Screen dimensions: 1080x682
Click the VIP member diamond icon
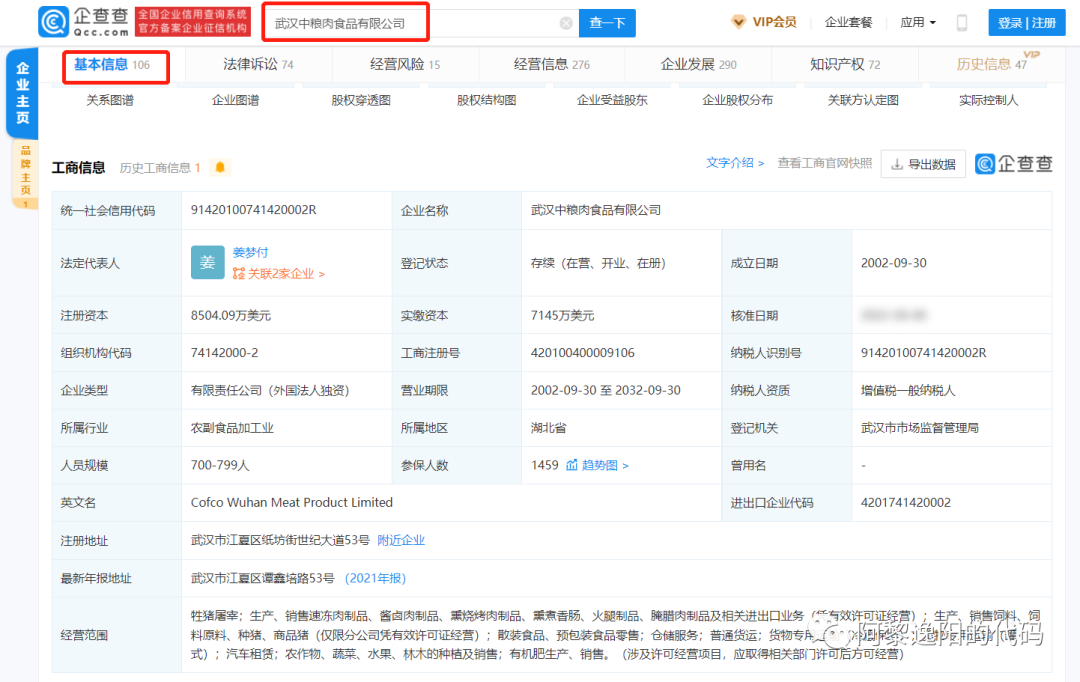click(738, 22)
